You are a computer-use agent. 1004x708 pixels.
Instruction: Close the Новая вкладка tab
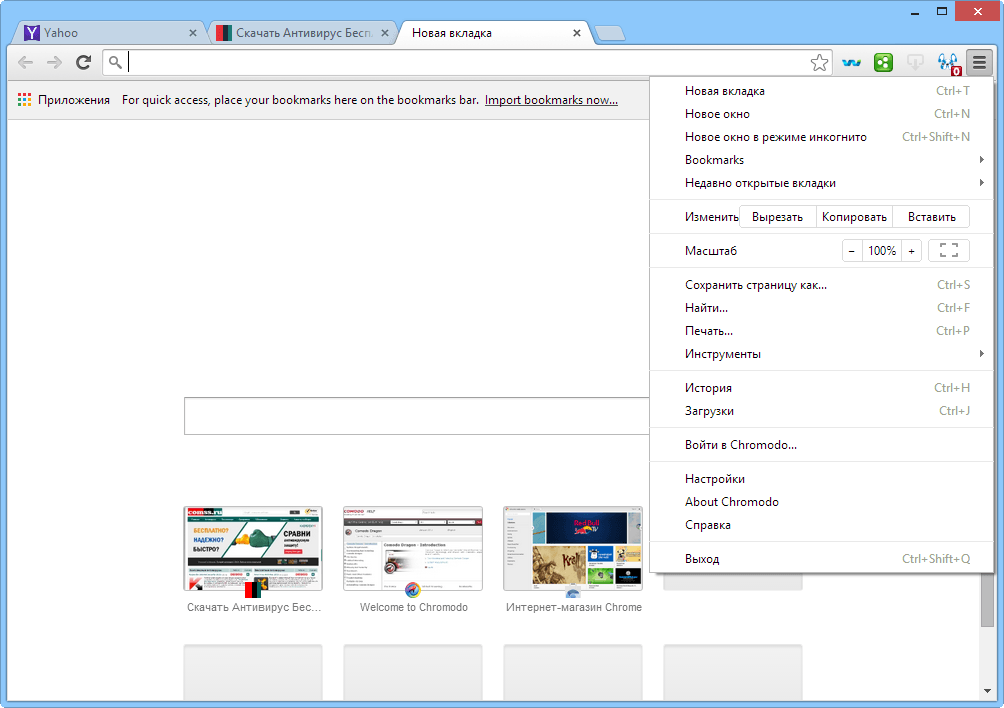(x=577, y=33)
